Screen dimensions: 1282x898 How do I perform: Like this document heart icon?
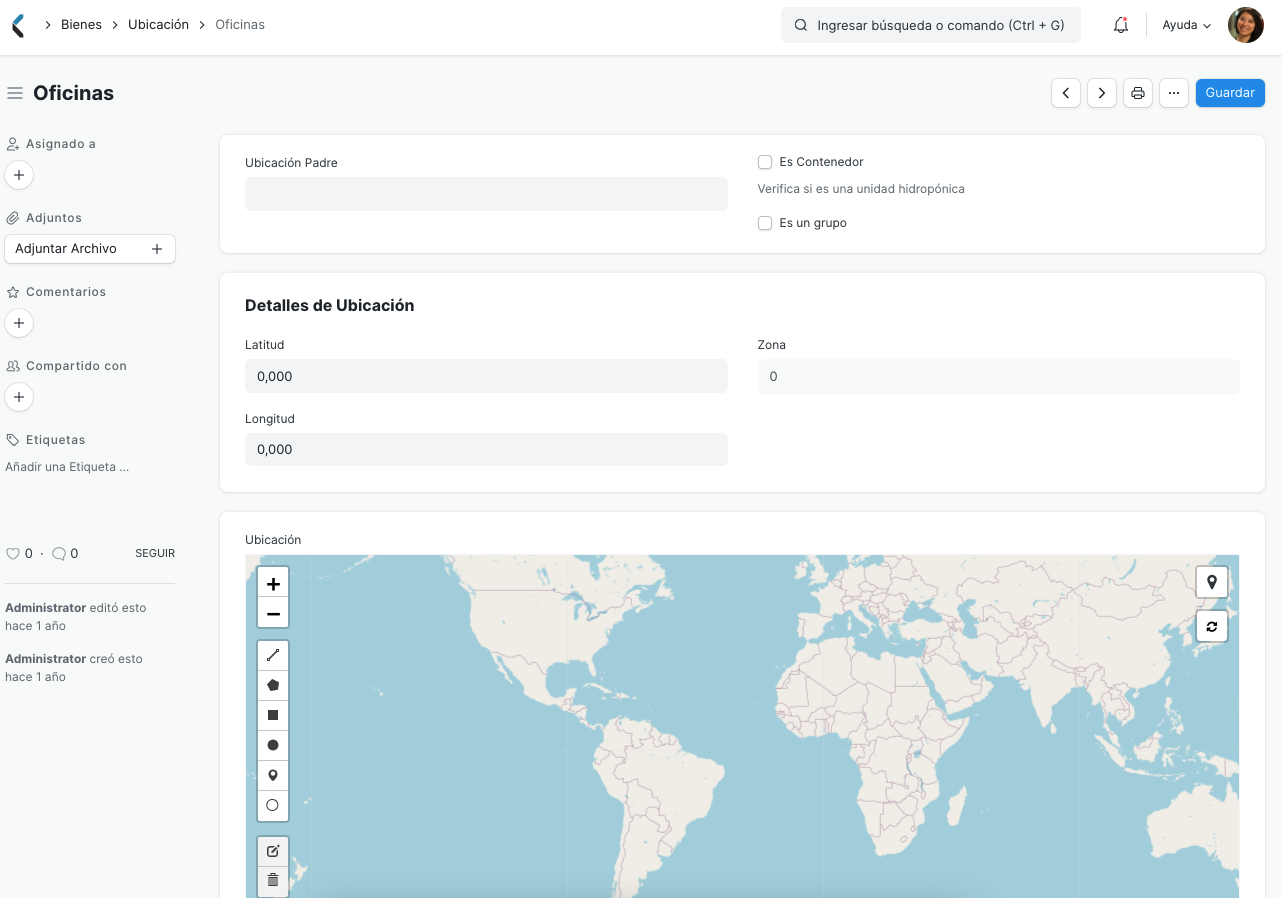click(13, 553)
